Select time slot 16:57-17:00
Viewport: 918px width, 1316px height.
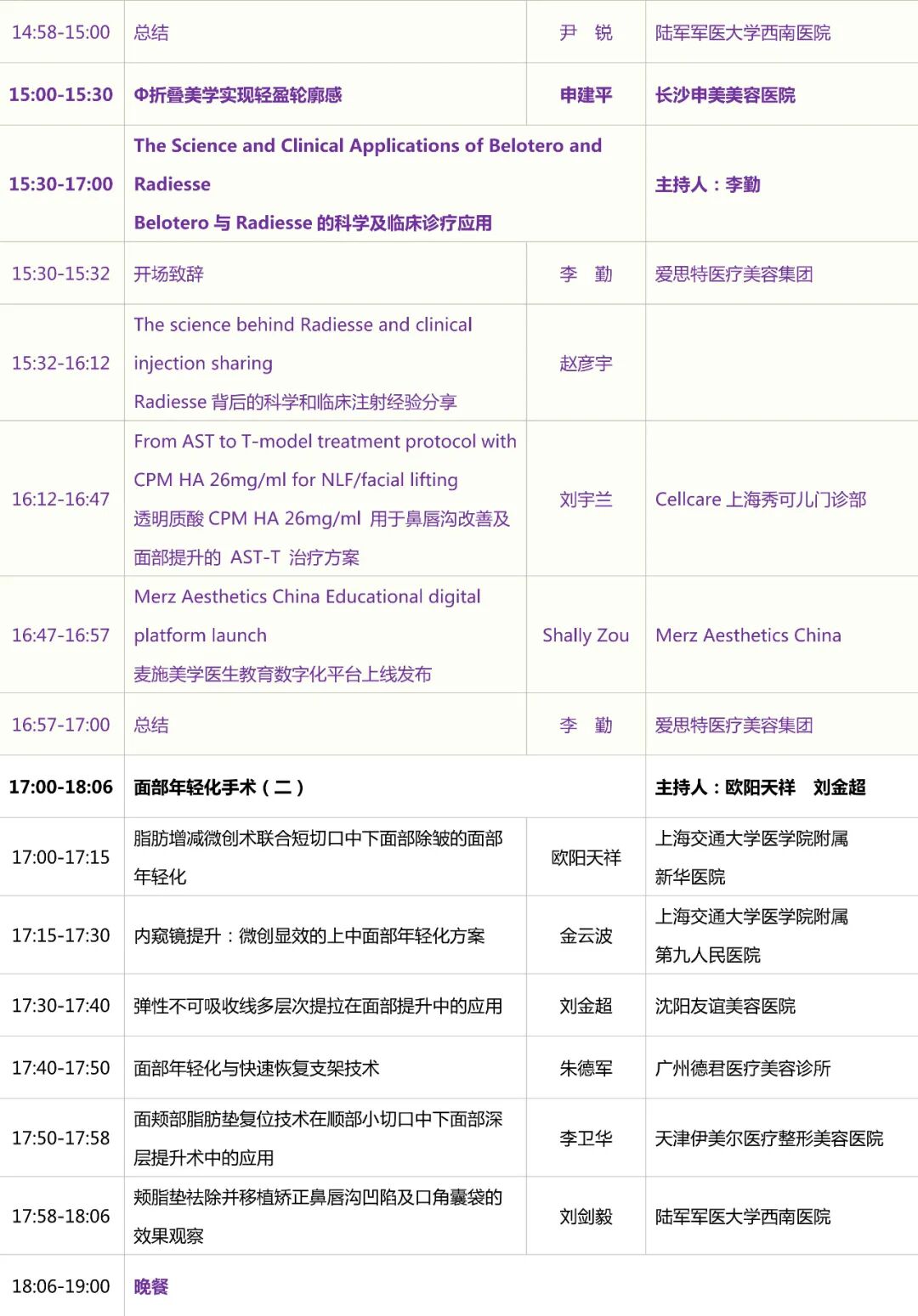(x=60, y=725)
